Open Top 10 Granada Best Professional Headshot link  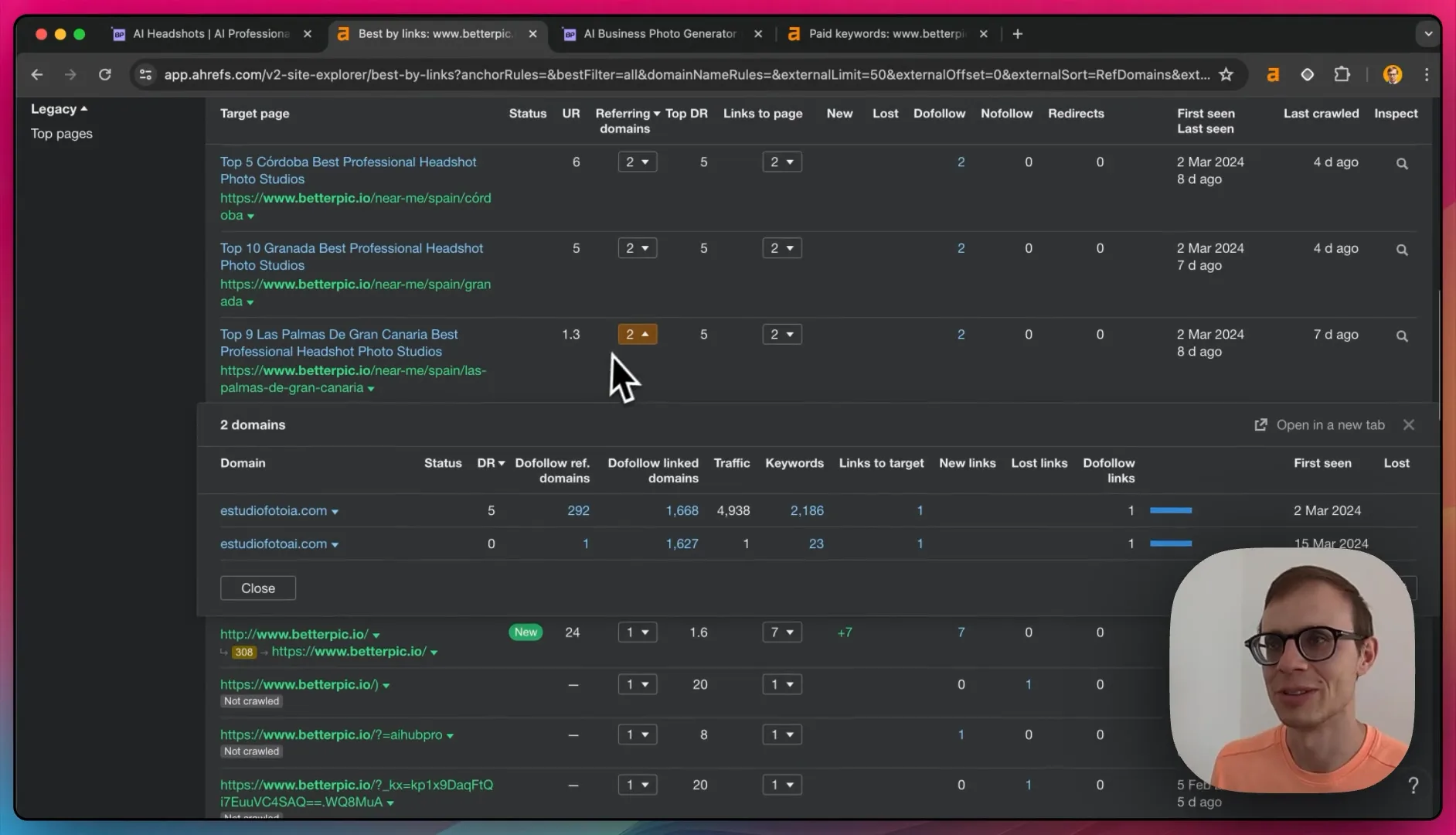(x=352, y=257)
